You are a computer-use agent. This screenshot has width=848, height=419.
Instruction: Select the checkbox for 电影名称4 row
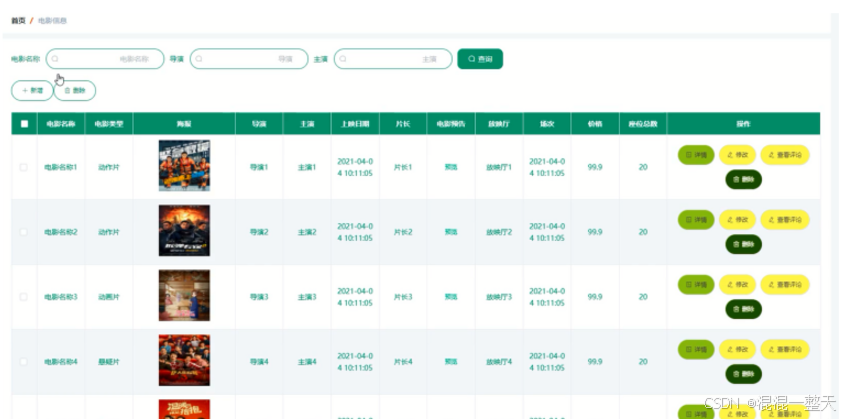pyautogui.click(x=23, y=362)
